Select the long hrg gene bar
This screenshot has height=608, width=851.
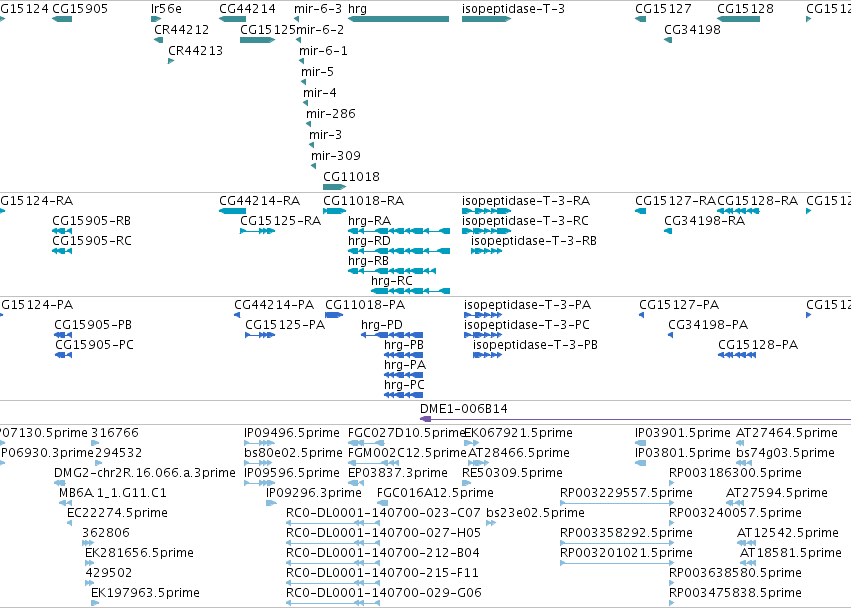tap(398, 19)
